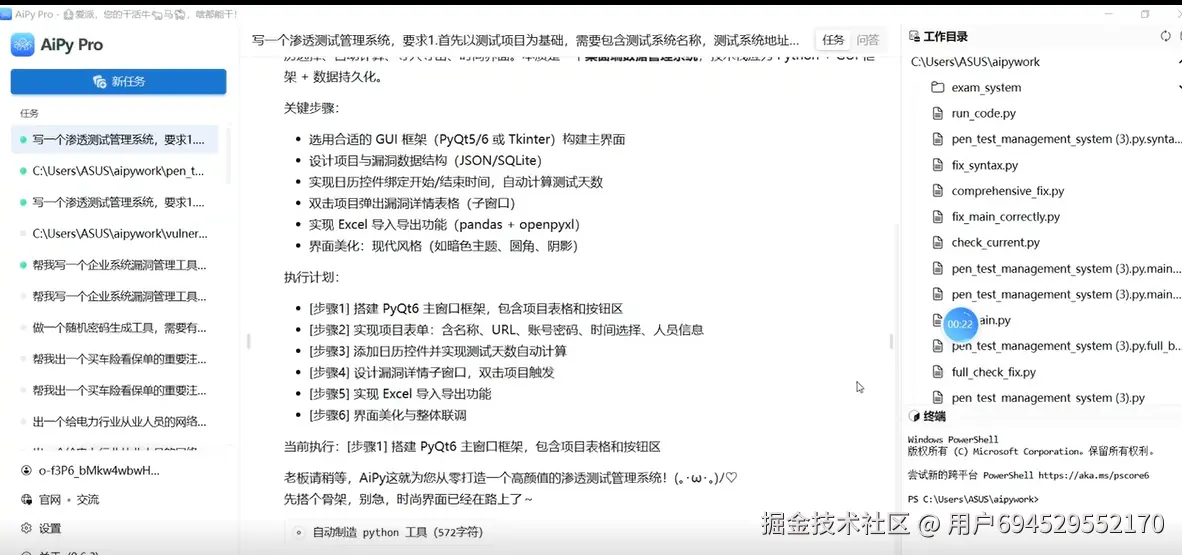Open the https://aka.ms/pscore6 link in terminal
The height and width of the screenshot is (555, 1182).
click(x=1094, y=475)
